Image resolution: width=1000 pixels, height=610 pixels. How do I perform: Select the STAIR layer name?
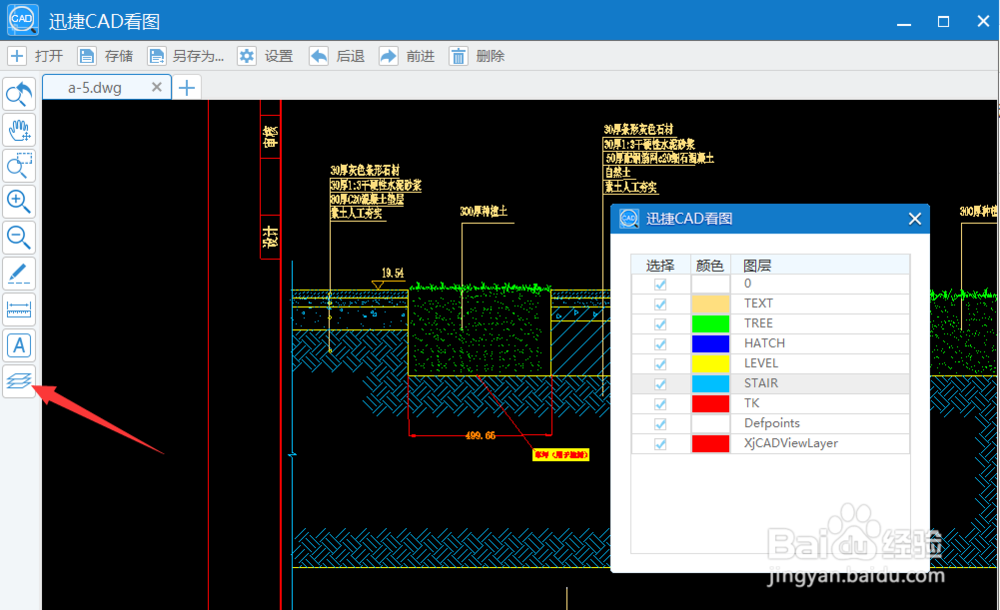[x=761, y=383]
